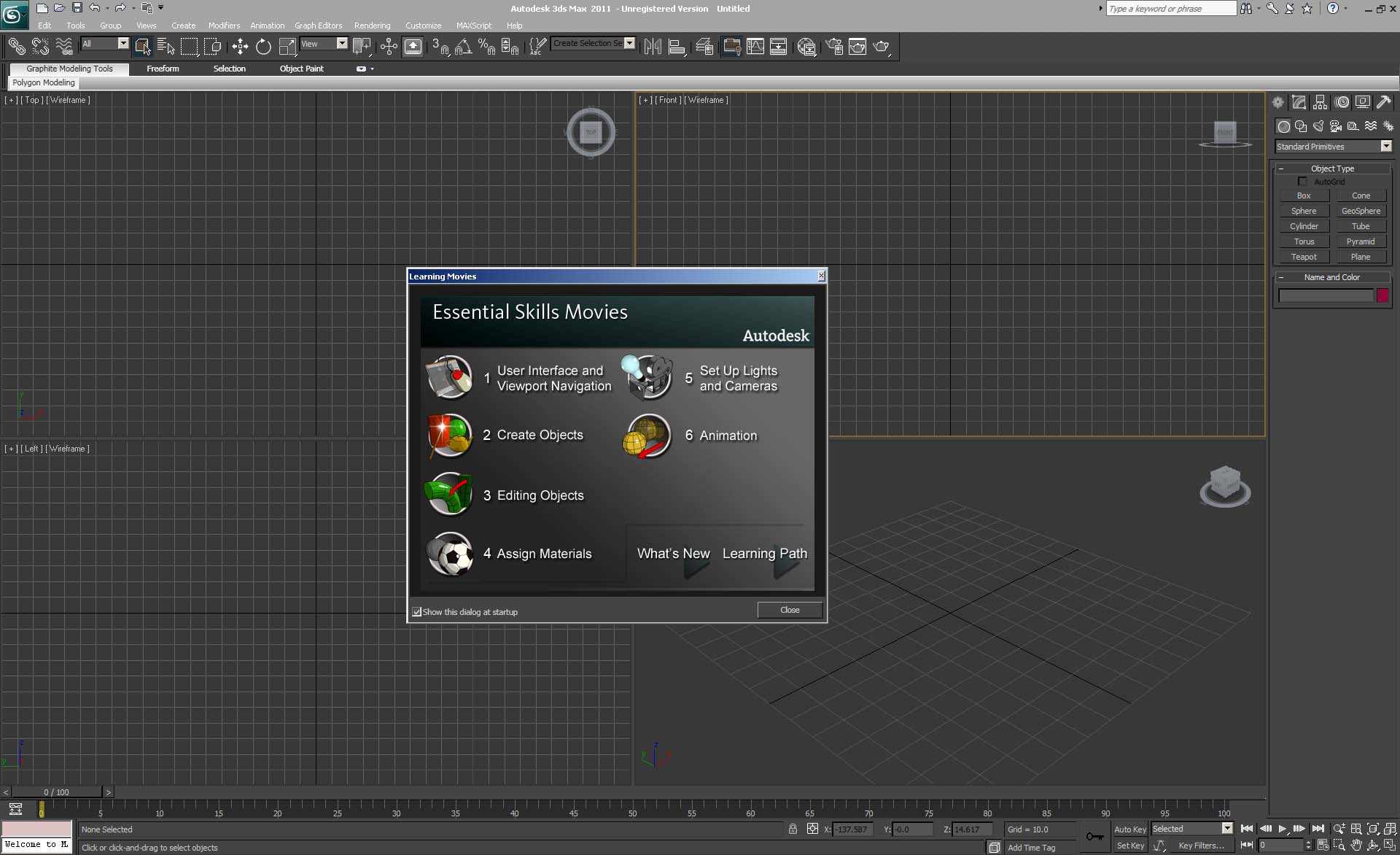
Task: Activate the Select Object tool
Action: pos(143,47)
